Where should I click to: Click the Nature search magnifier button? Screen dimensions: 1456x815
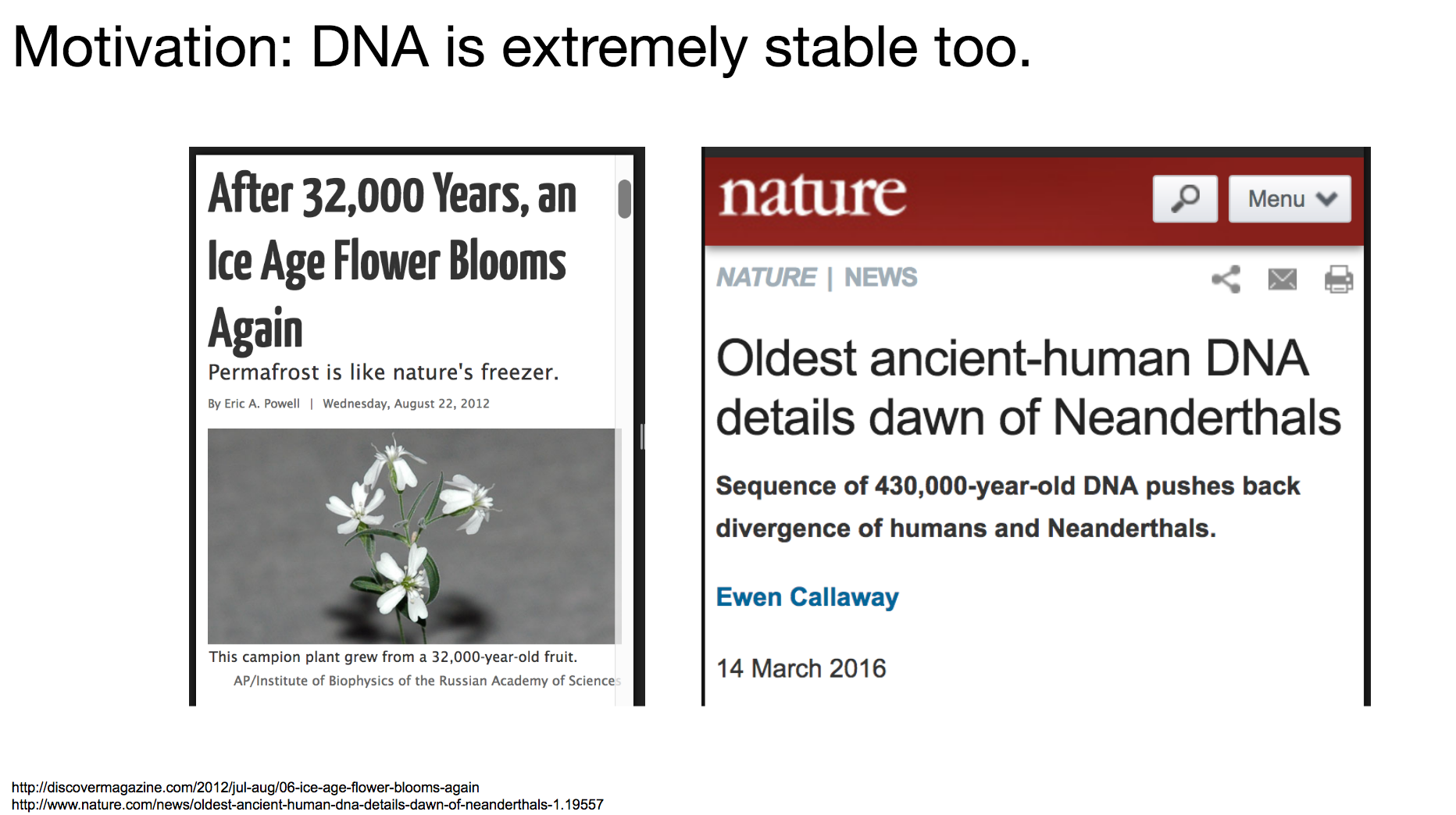[1185, 199]
